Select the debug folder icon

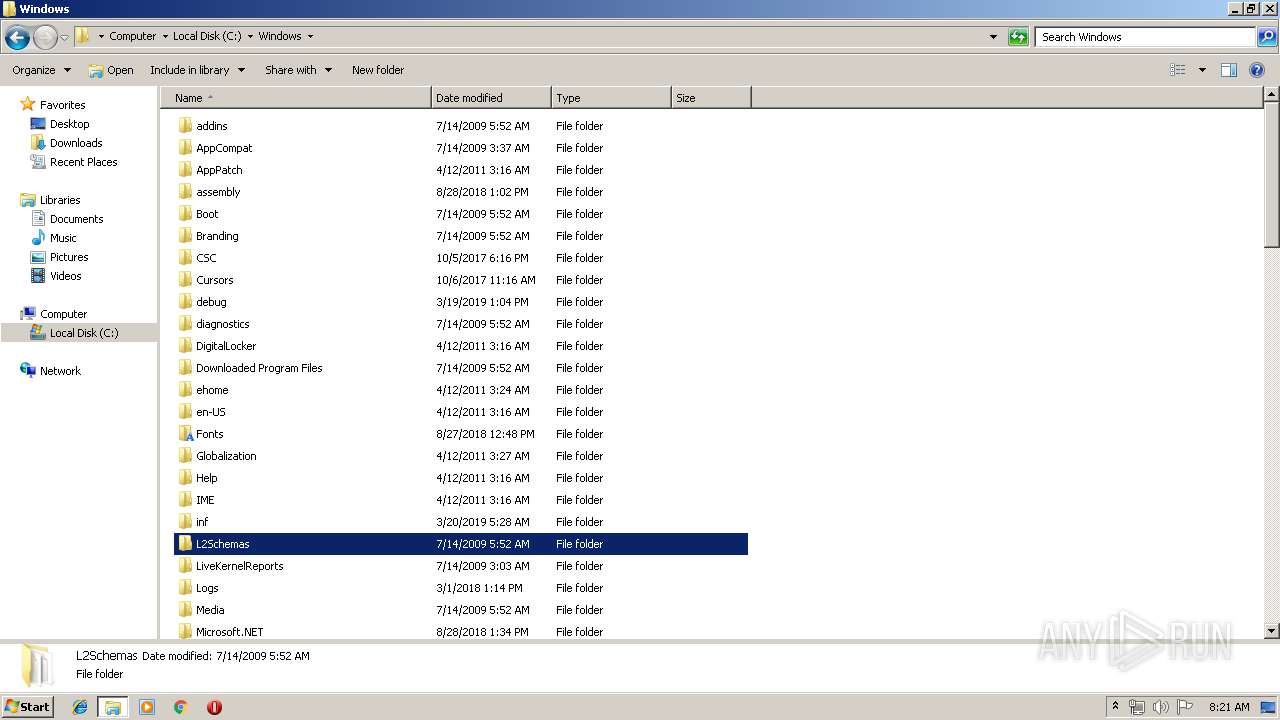point(185,302)
